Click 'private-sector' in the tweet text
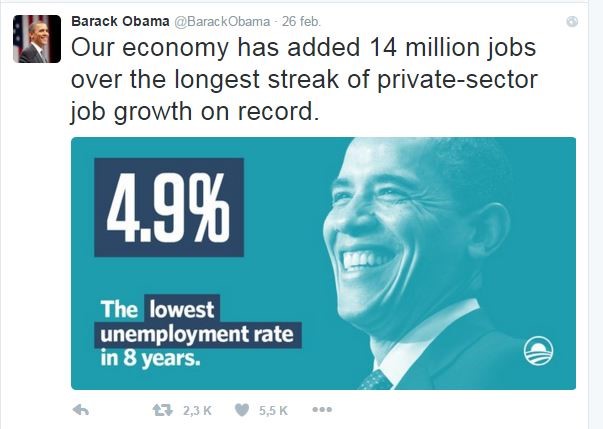This screenshot has width=603, height=429. pyautogui.click(x=457, y=79)
